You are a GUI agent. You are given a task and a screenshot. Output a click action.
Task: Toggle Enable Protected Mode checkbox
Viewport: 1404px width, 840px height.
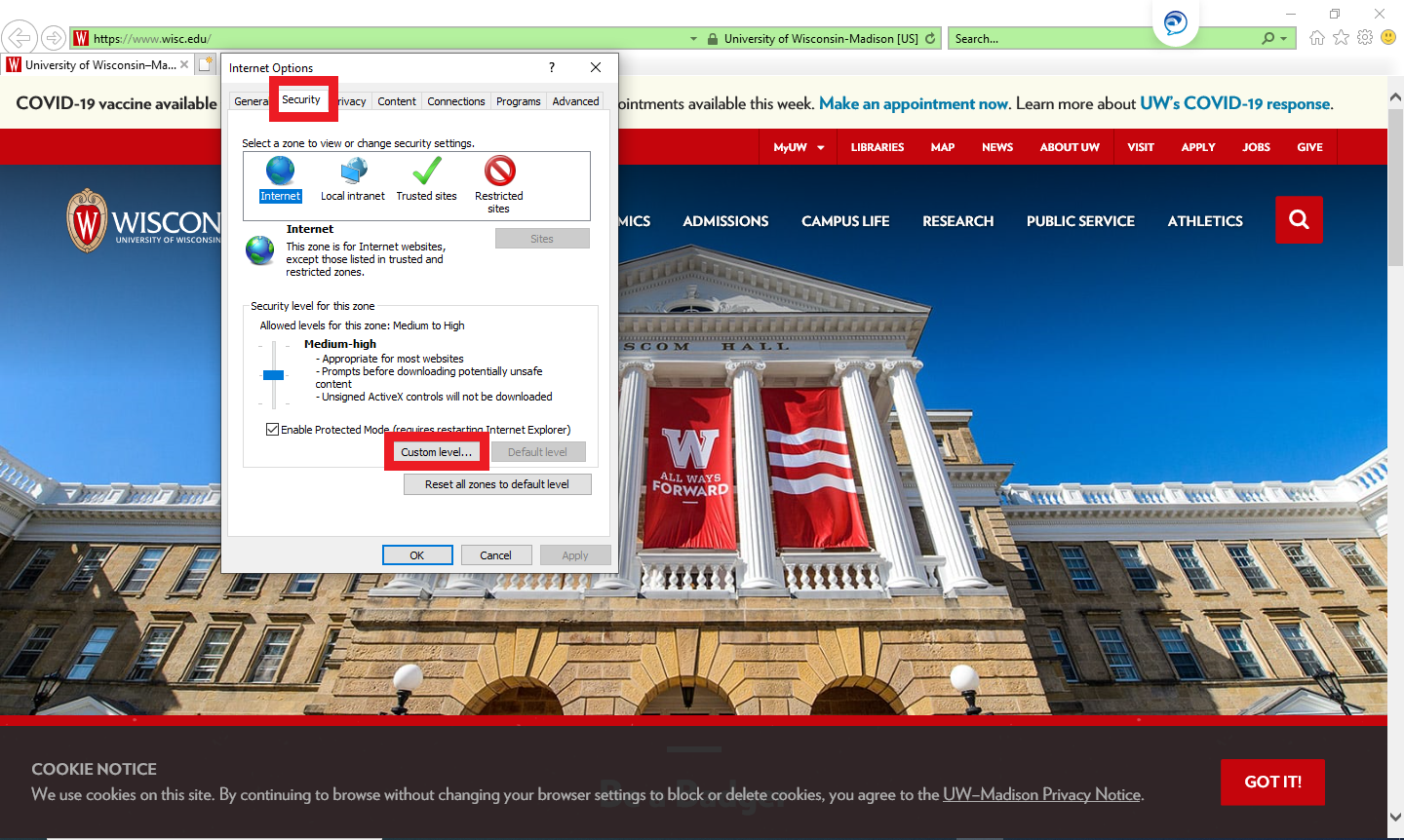click(273, 430)
